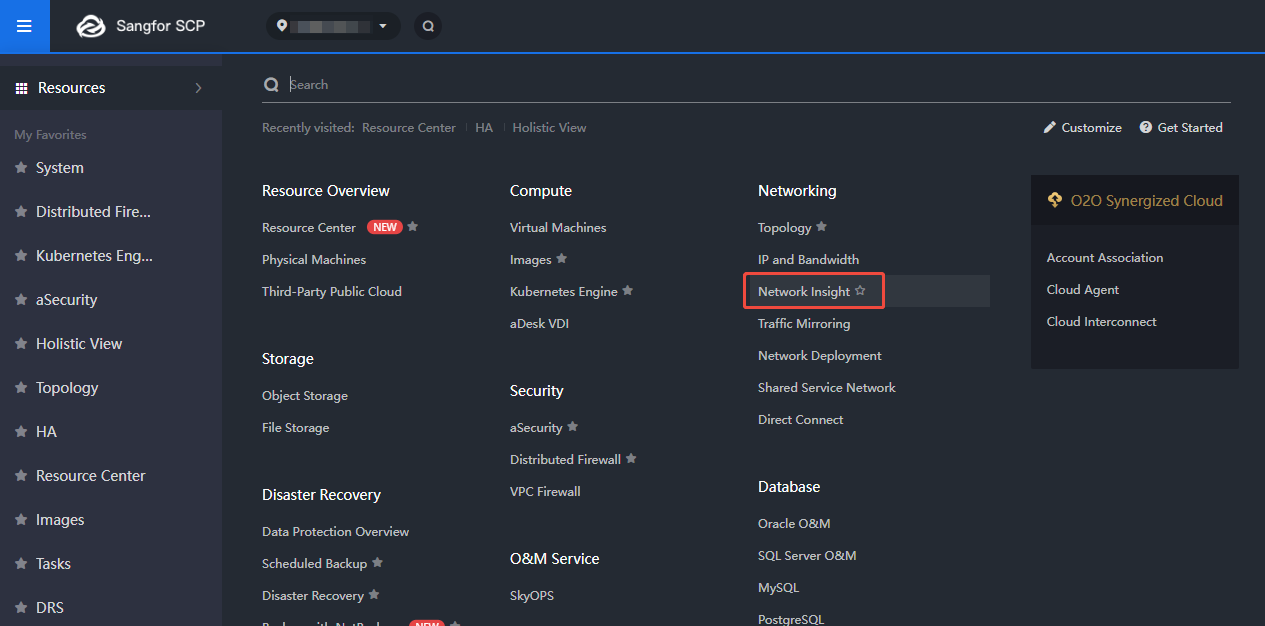Image resolution: width=1265 pixels, height=626 pixels.
Task: Open the hamburger menu icon
Action: (x=25, y=26)
